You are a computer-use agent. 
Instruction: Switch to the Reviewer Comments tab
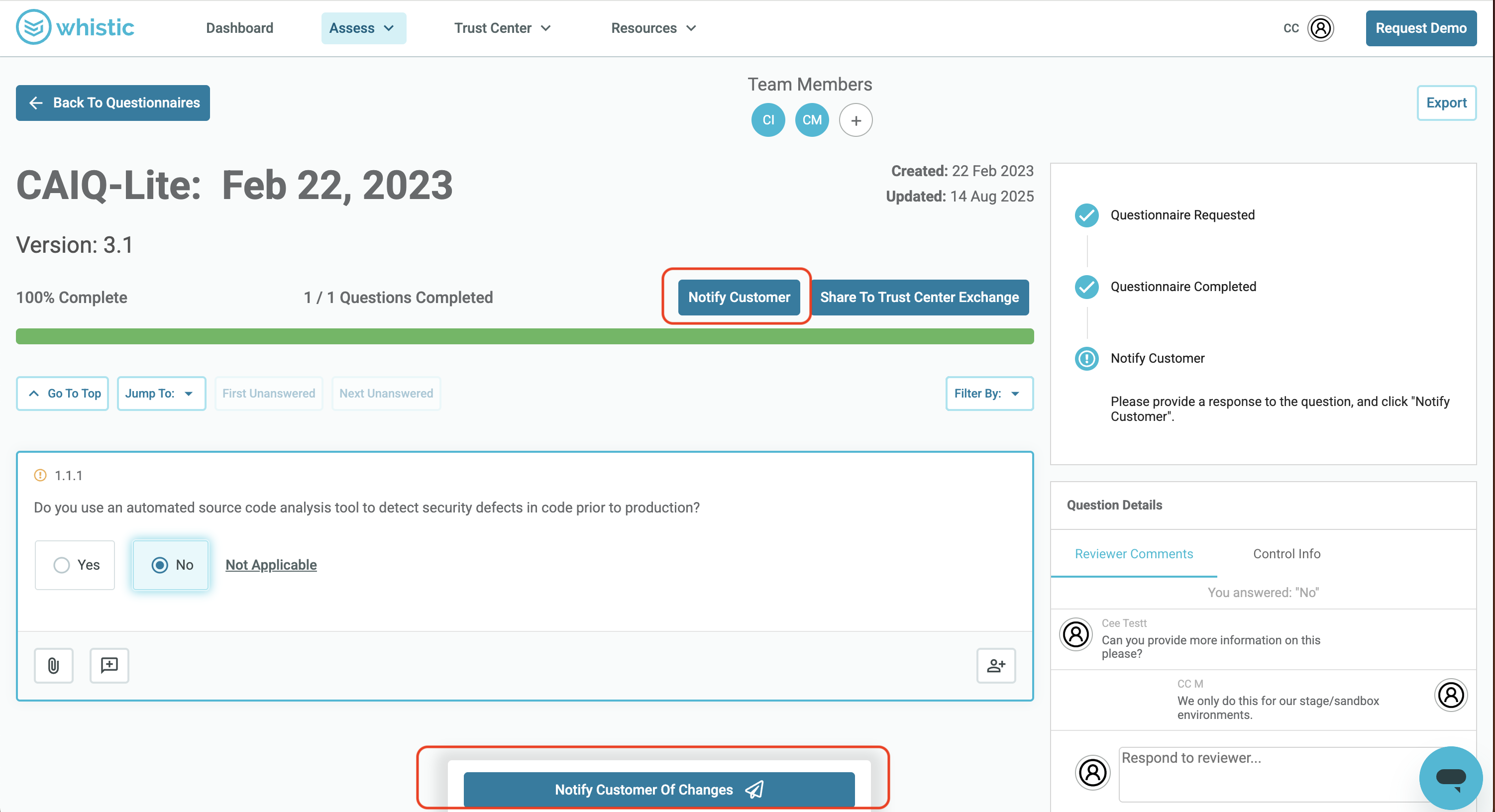click(1133, 554)
